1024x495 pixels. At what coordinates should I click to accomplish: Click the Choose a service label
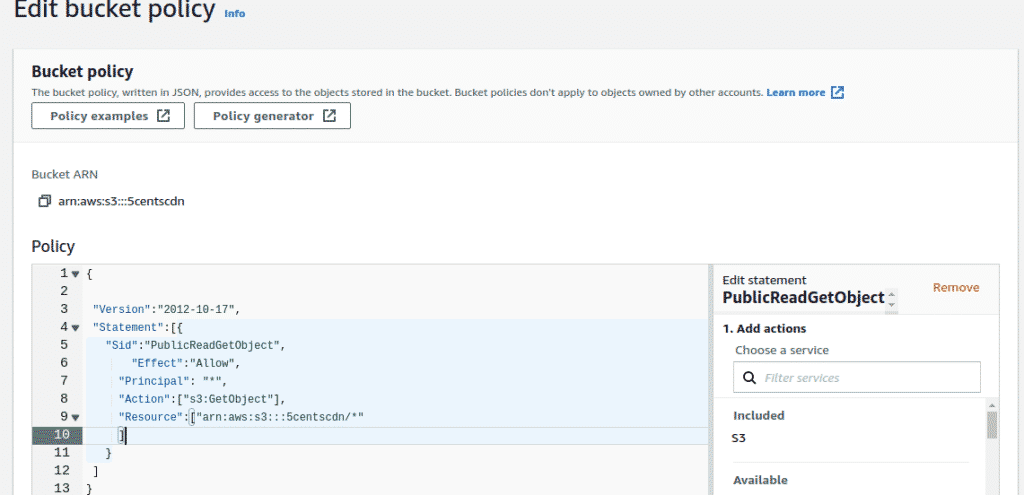782,350
